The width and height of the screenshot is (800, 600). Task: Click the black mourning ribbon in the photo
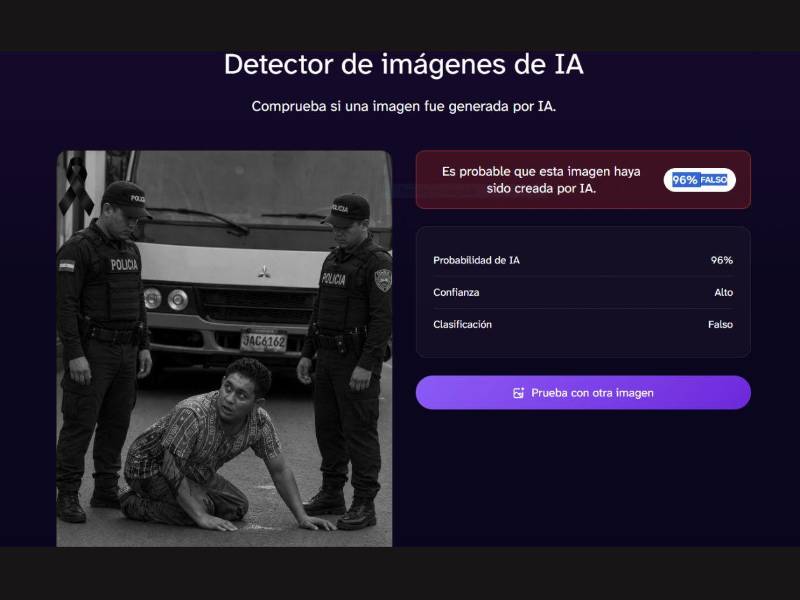[x=76, y=186]
